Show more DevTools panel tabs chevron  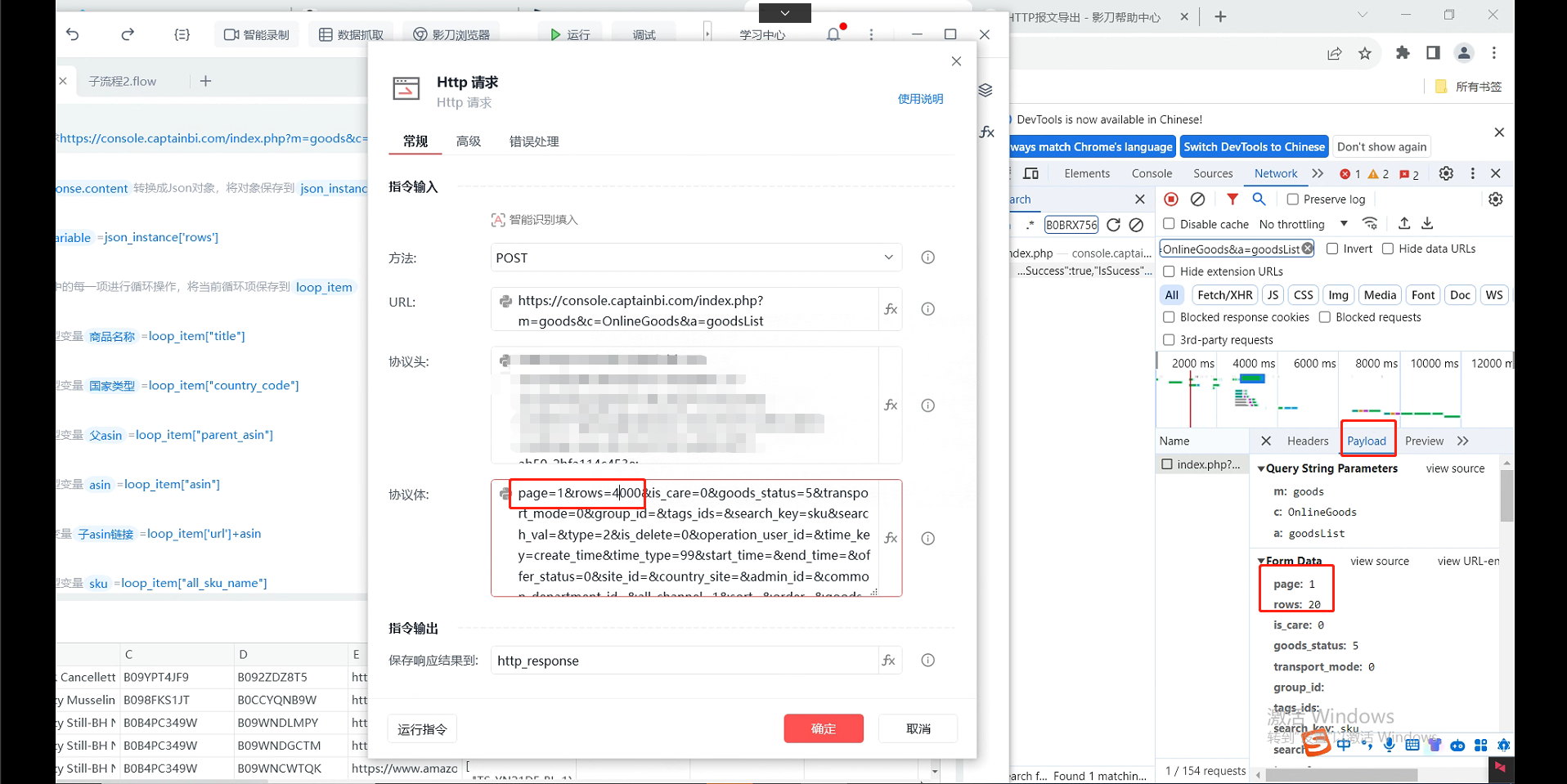pos(1317,173)
